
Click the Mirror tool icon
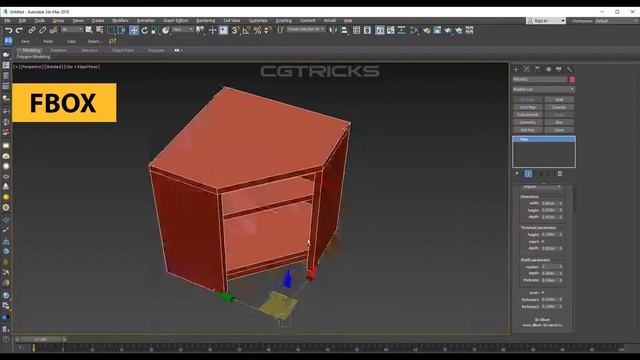click(333, 30)
